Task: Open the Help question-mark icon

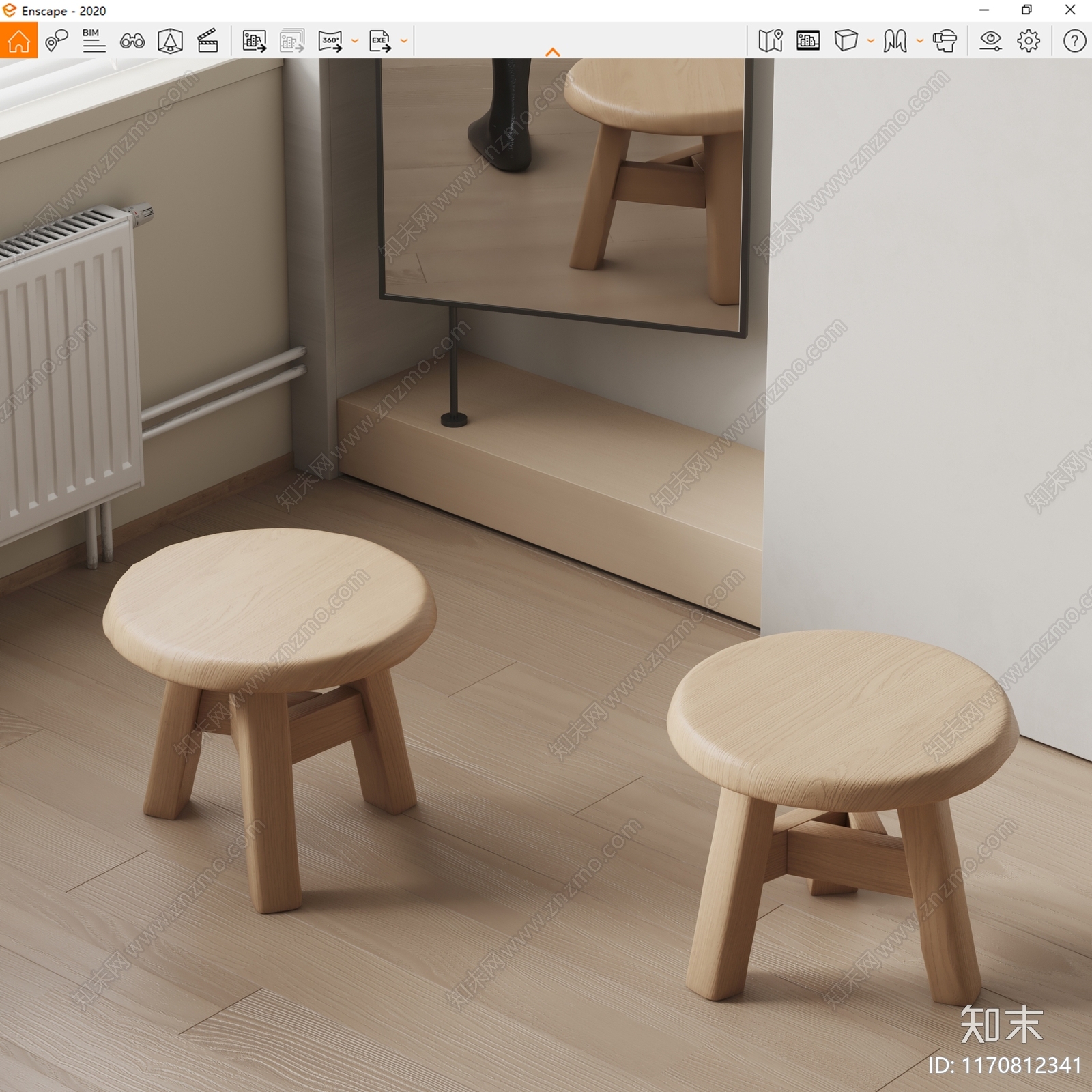Action: pos(1074,41)
